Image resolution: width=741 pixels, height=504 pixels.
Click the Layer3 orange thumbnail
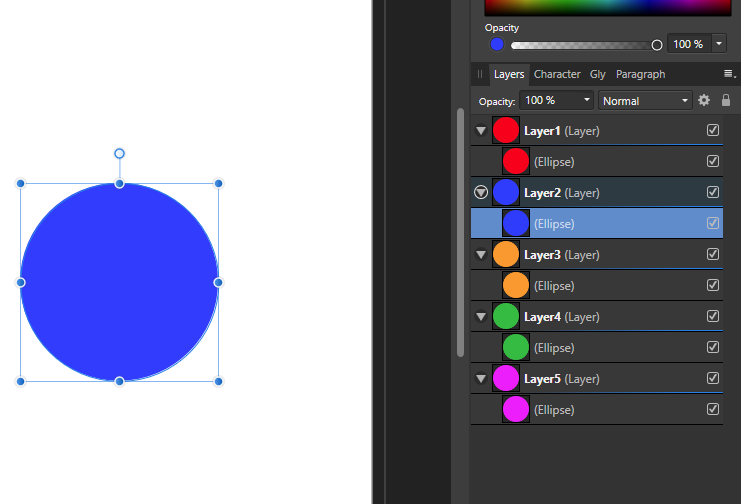[506, 254]
